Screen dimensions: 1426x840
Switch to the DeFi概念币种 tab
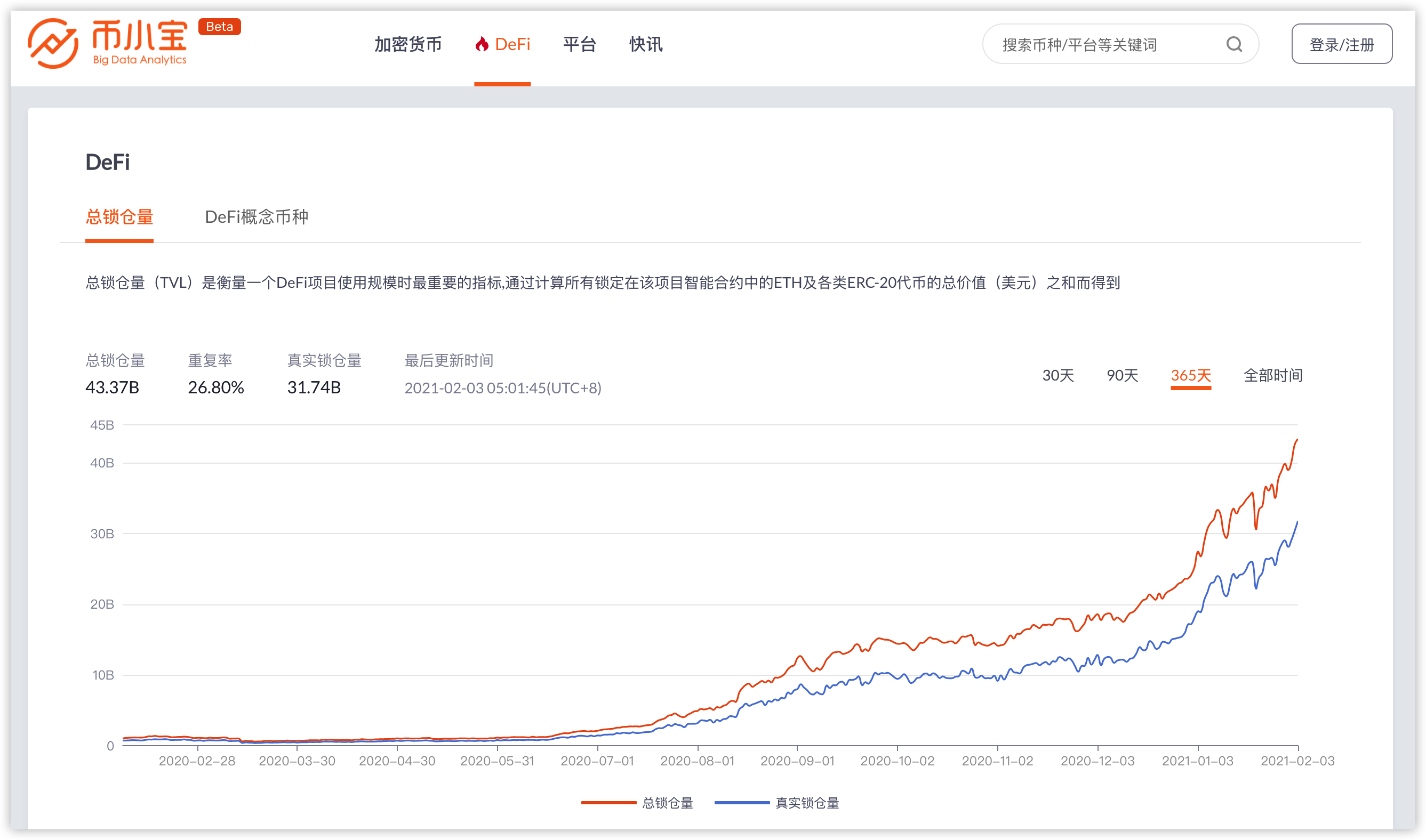click(x=258, y=217)
